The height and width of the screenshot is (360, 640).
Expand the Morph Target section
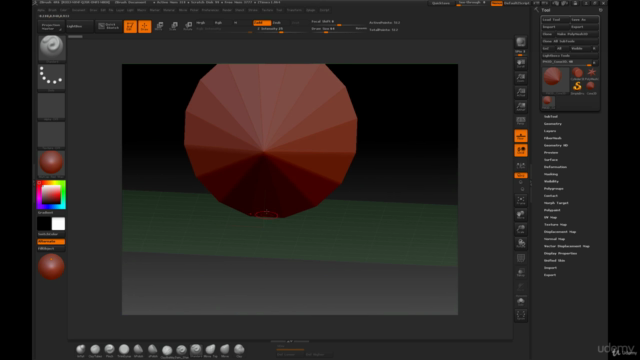[x=556, y=203]
